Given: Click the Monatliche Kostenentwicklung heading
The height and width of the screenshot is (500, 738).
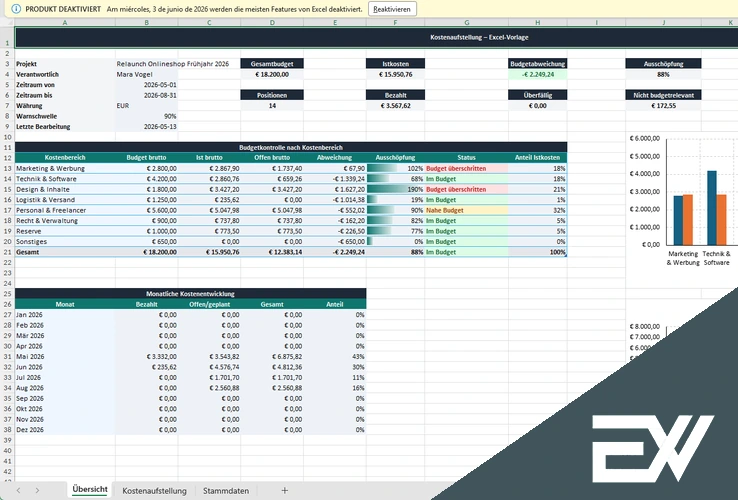Looking at the screenshot, I should click(x=190, y=294).
